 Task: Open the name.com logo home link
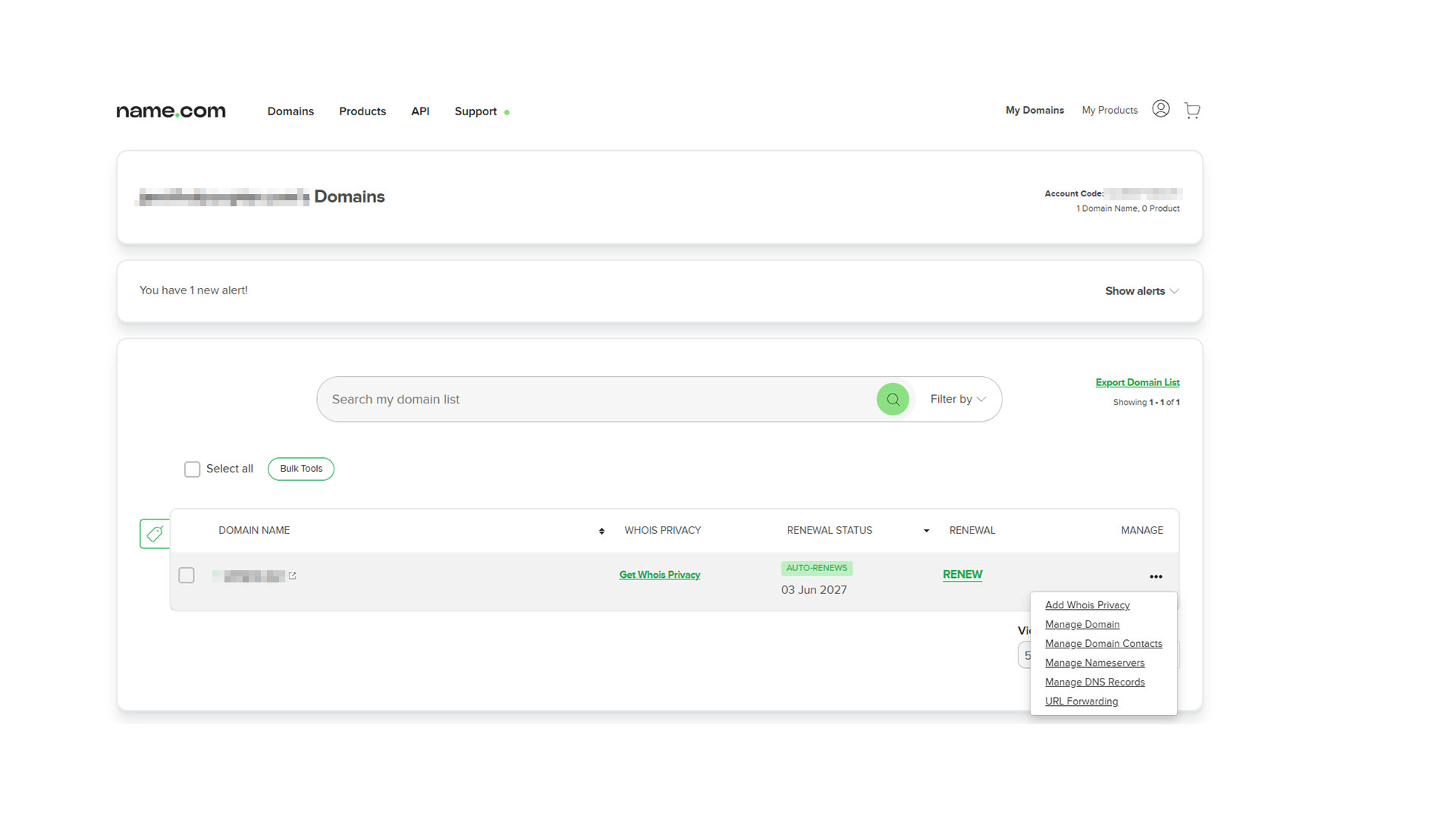click(171, 111)
